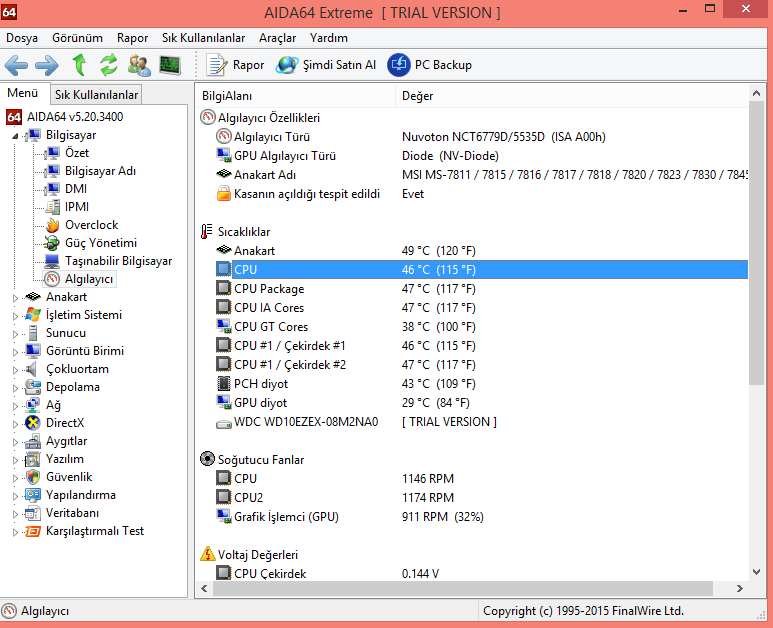Select the DMI tree item
The height and width of the screenshot is (628, 773).
tap(76, 189)
